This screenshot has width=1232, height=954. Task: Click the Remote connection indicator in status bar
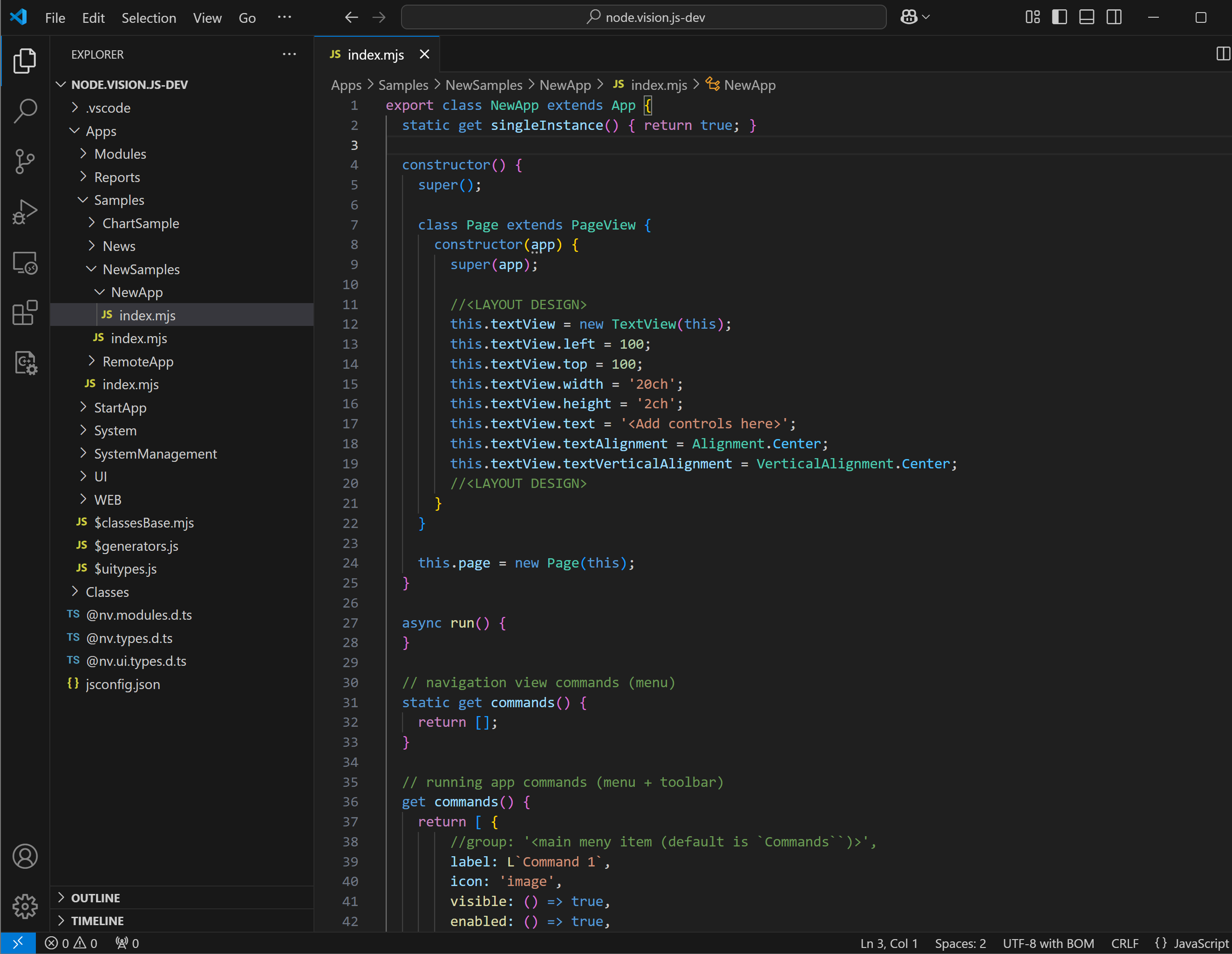[x=18, y=942]
